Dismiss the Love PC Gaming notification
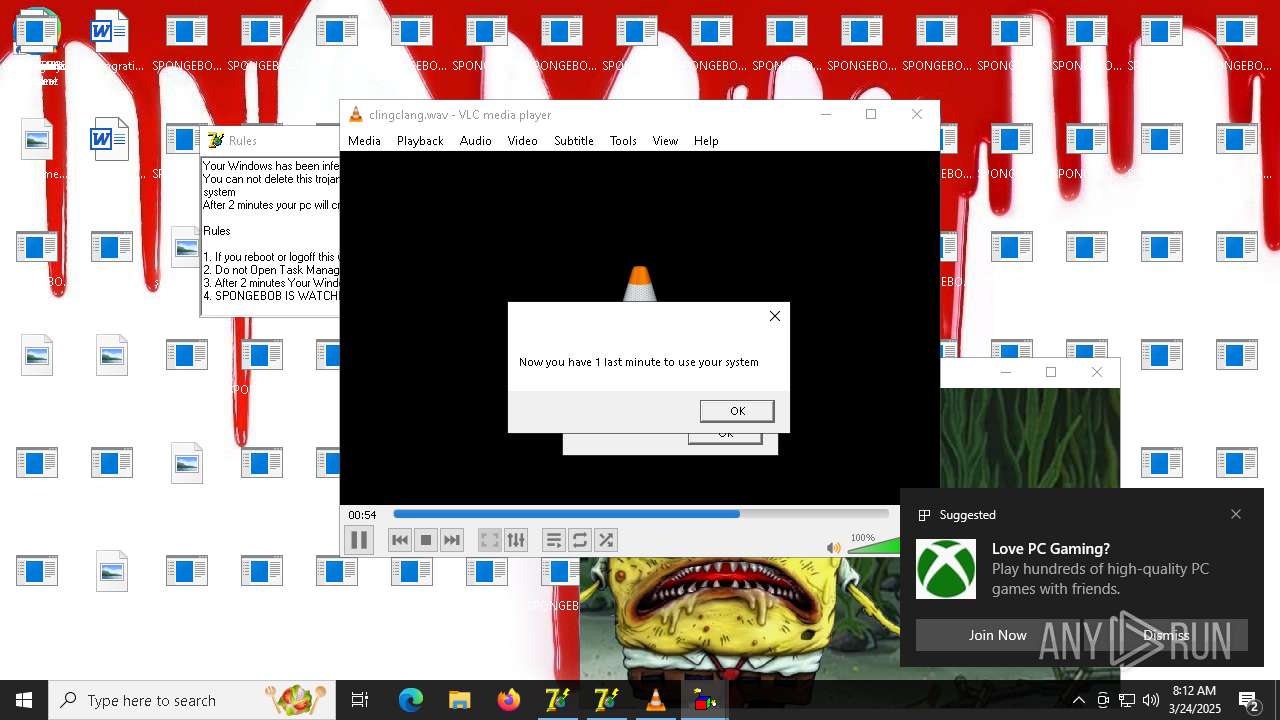 1166,635
